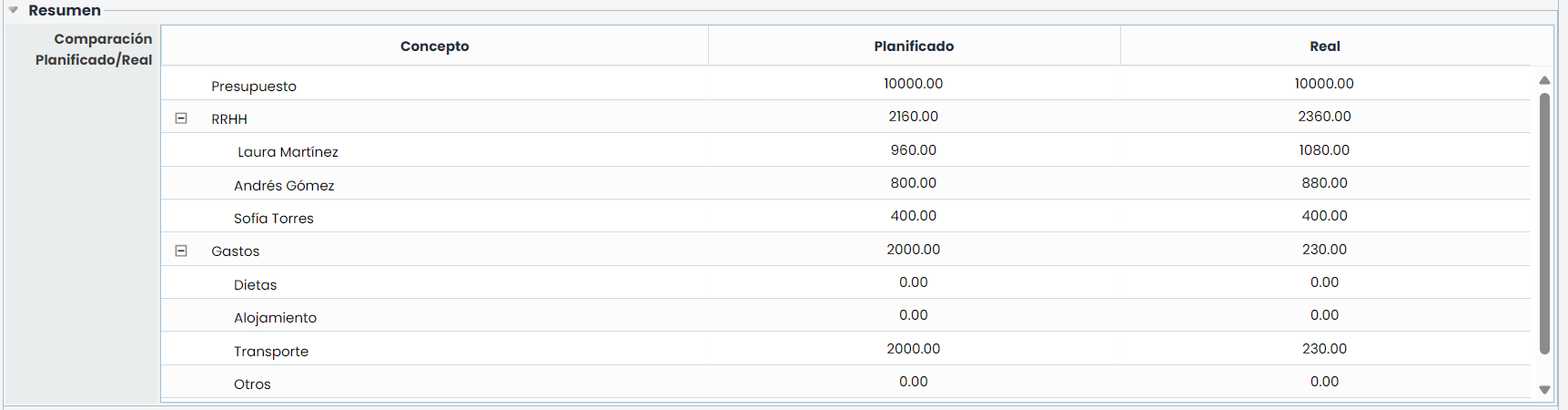Select the Dietas expense row

[x=256, y=285]
